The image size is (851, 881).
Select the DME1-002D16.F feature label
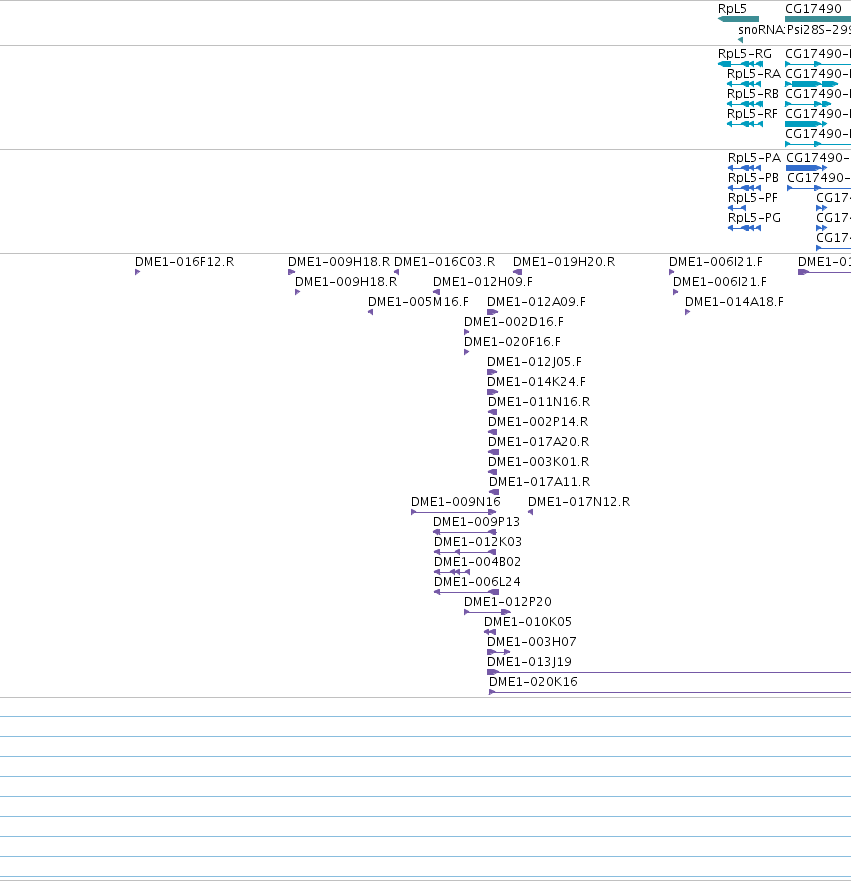click(x=513, y=322)
